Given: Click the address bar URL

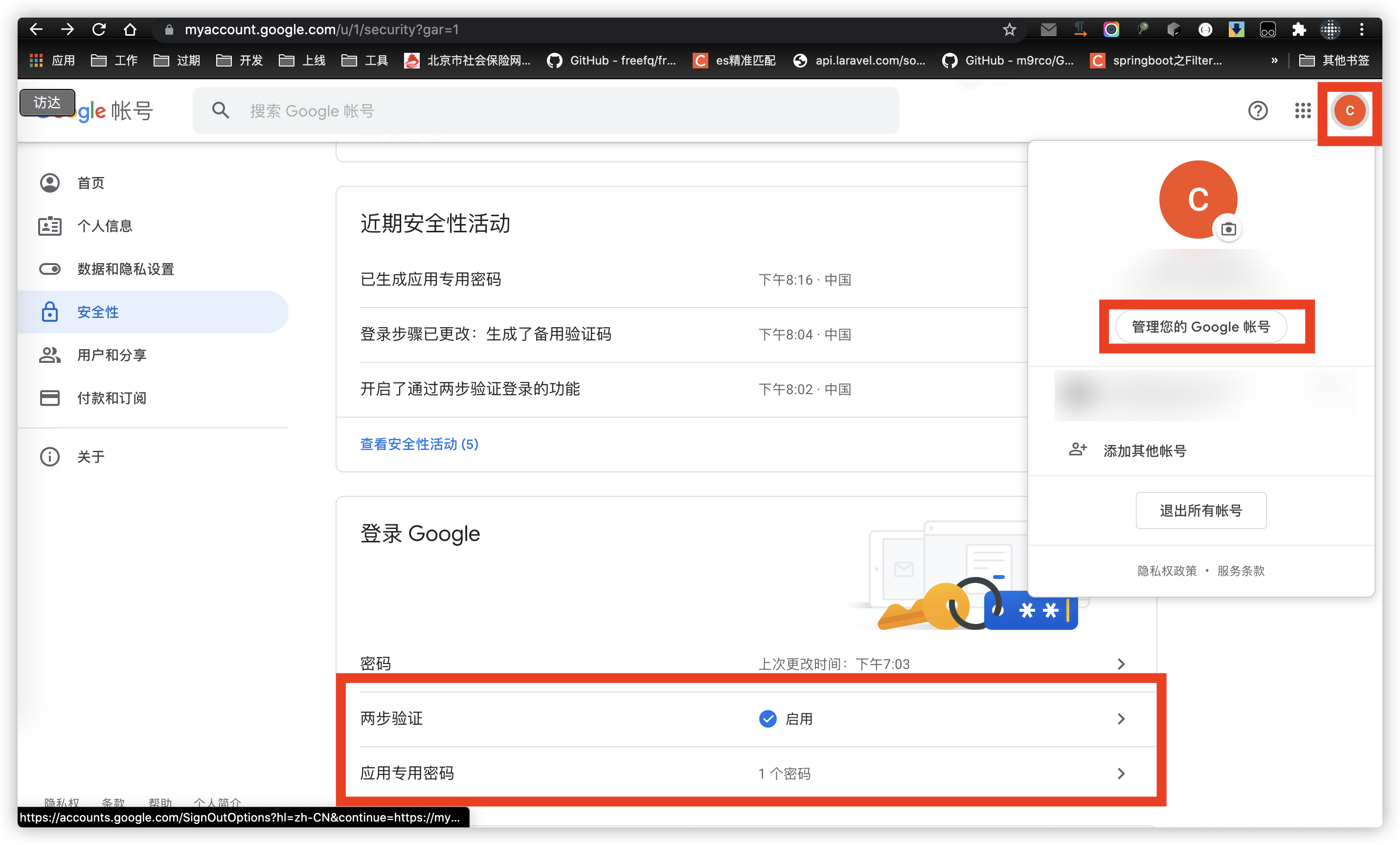Looking at the screenshot, I should pos(321,29).
